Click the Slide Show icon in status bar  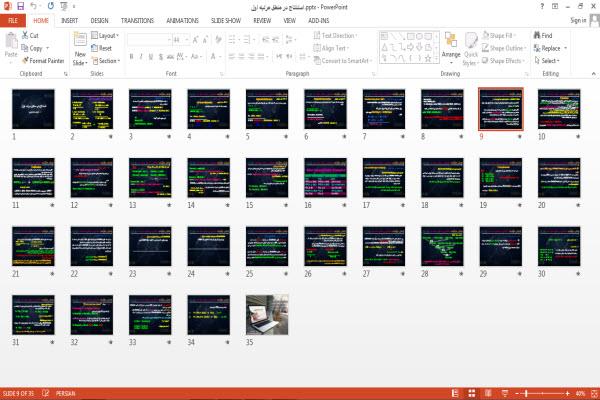pyautogui.click(x=505, y=393)
